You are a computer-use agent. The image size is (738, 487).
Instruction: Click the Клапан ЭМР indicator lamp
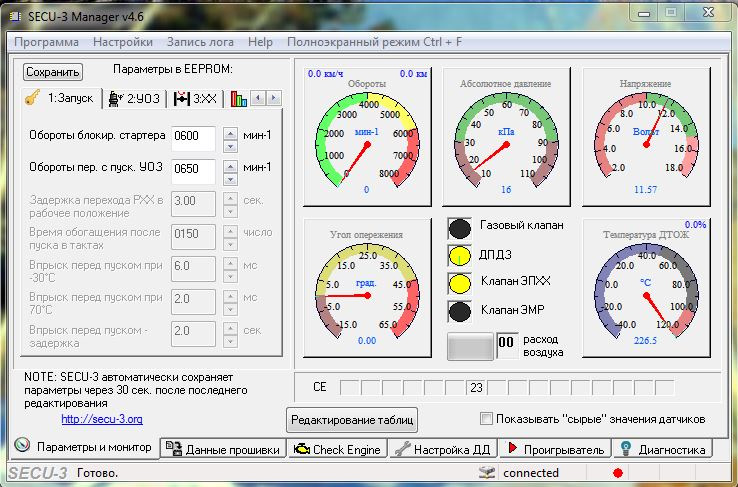[x=459, y=311]
